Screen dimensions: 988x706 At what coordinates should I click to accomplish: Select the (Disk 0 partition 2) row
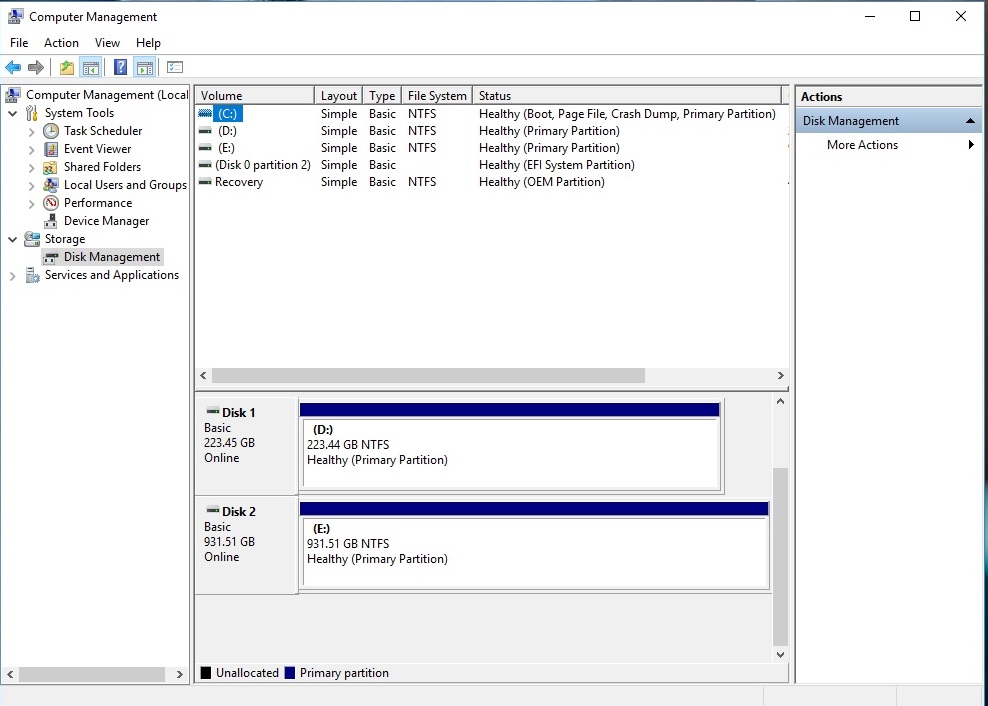tap(491, 165)
